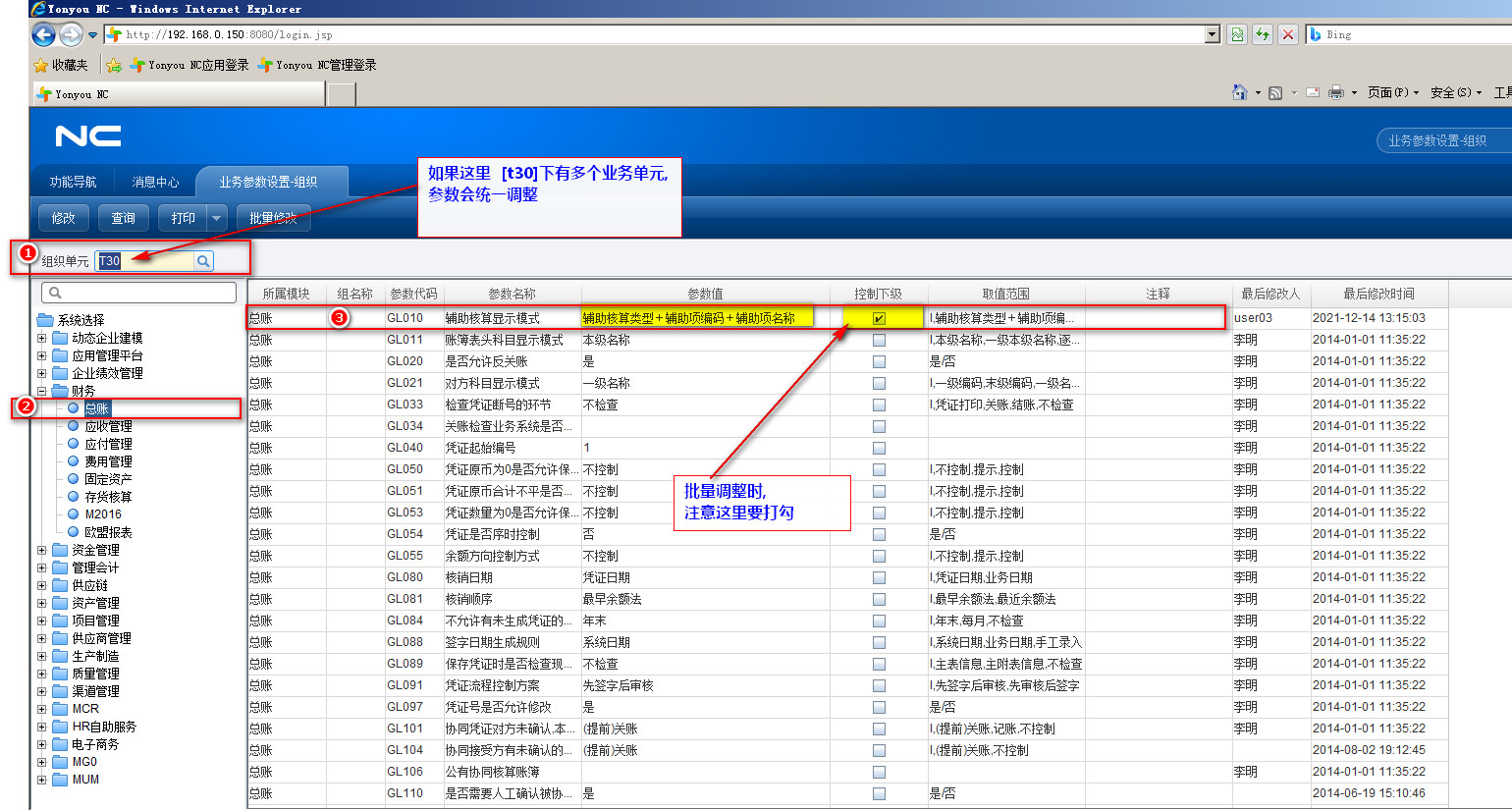Viewport: 1512px width, 810px height.
Task: Click the 修改 button
Action: 64,218
